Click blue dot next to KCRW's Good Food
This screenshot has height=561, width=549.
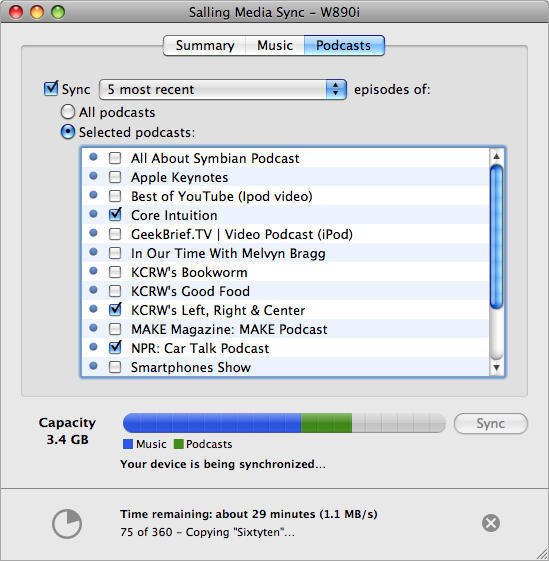coord(93,290)
